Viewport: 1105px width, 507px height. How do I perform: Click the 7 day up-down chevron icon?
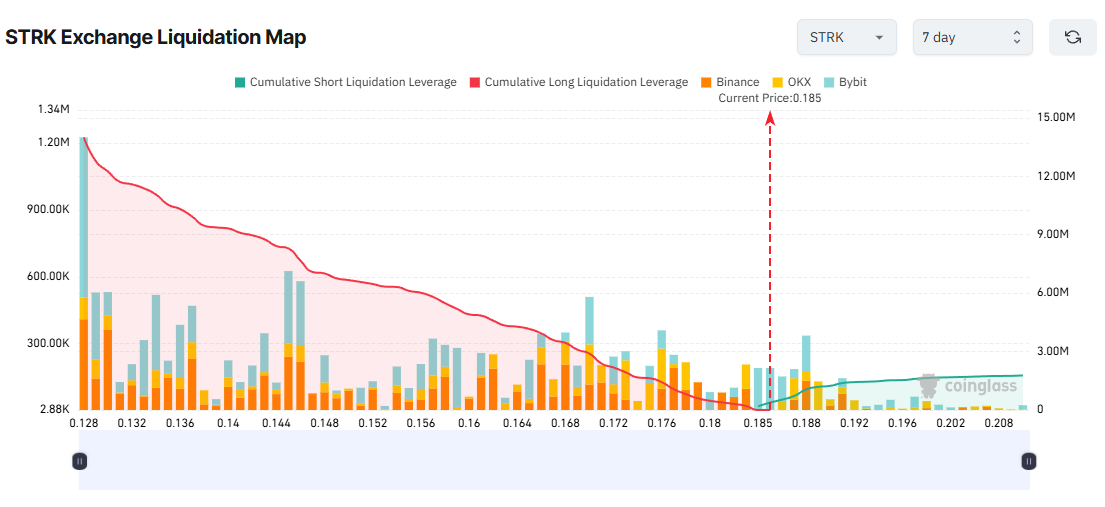tap(1016, 37)
